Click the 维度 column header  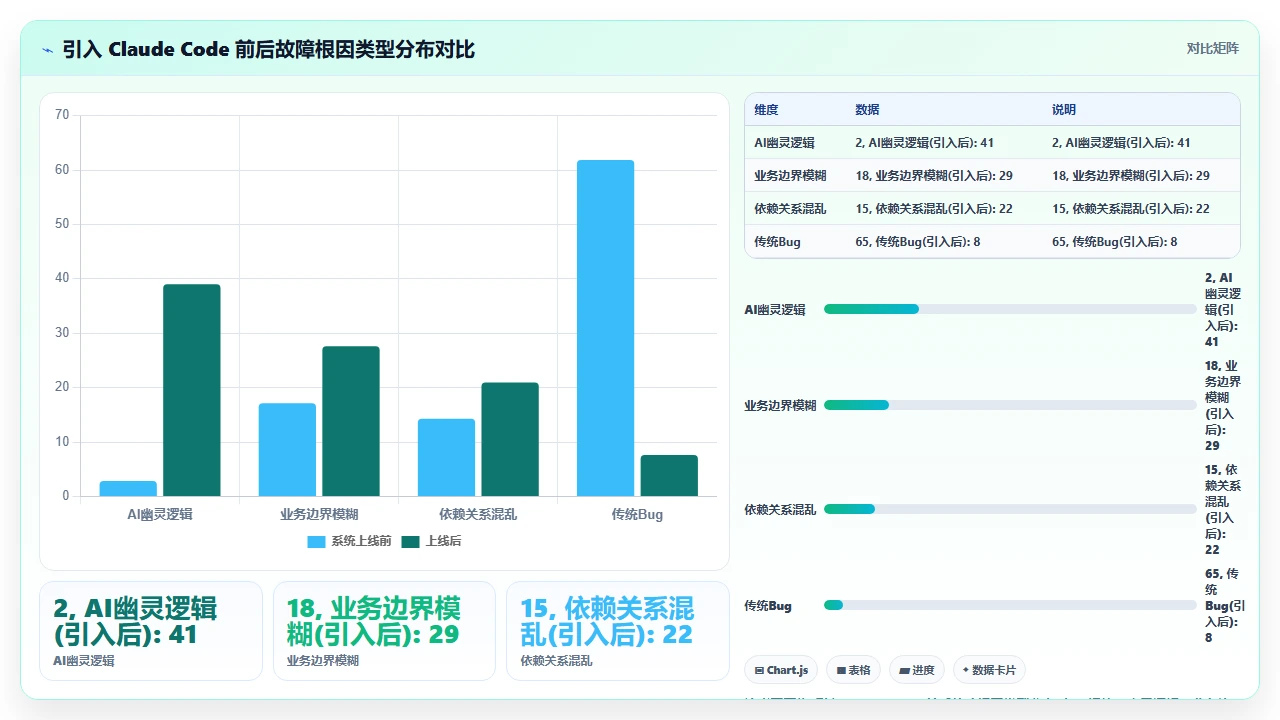tap(766, 110)
